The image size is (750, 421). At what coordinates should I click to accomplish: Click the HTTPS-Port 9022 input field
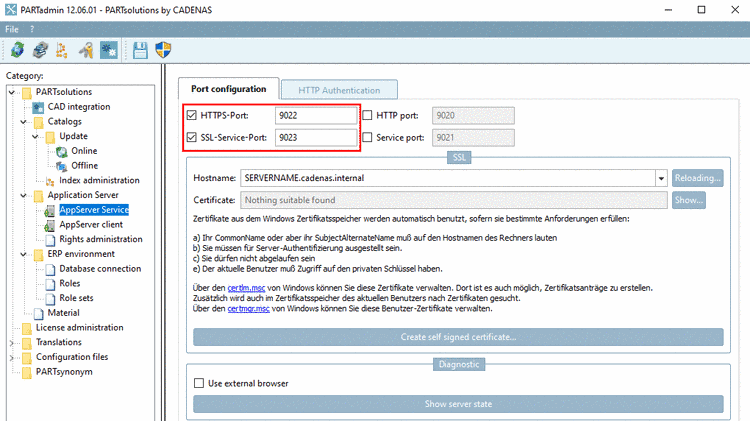click(316, 115)
